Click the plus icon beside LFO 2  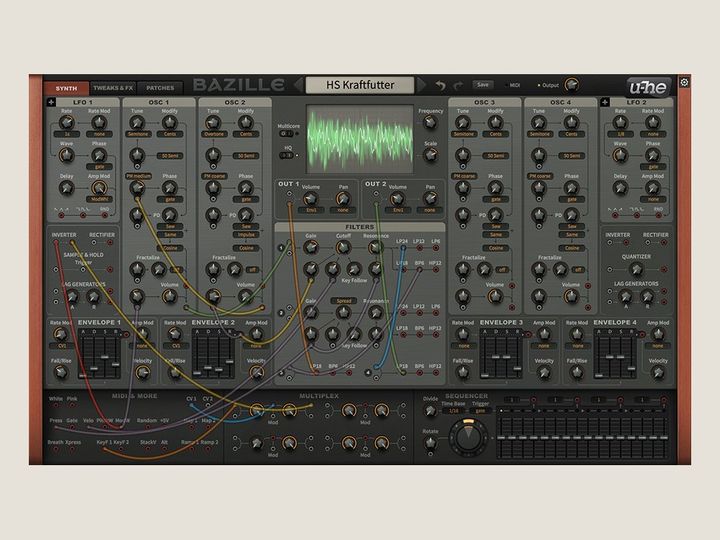click(605, 102)
